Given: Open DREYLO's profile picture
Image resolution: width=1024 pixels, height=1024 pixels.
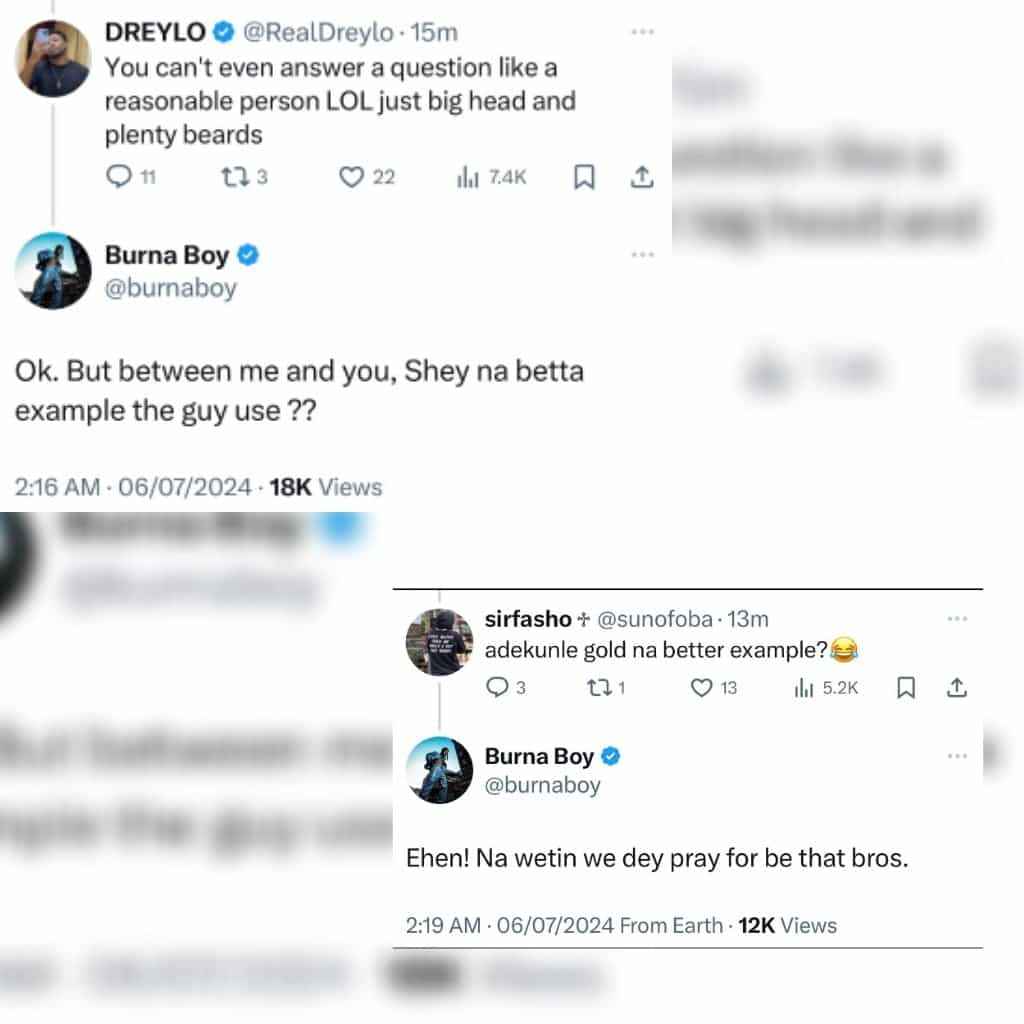Looking at the screenshot, I should [x=53, y=59].
